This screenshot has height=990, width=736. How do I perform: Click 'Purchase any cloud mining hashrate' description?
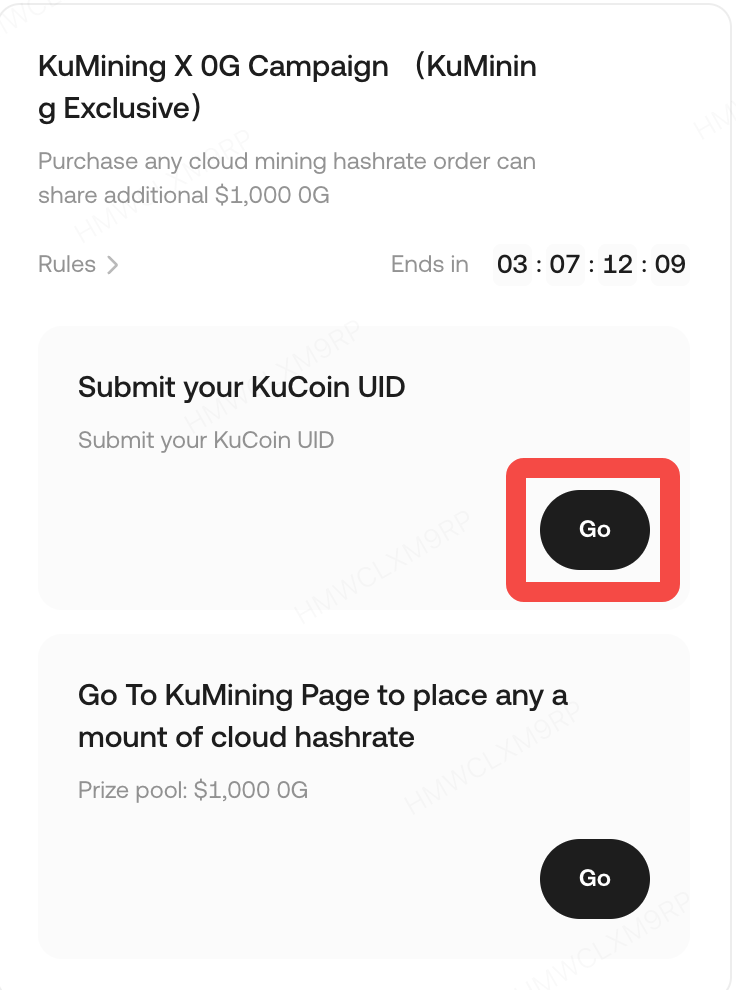(286, 162)
